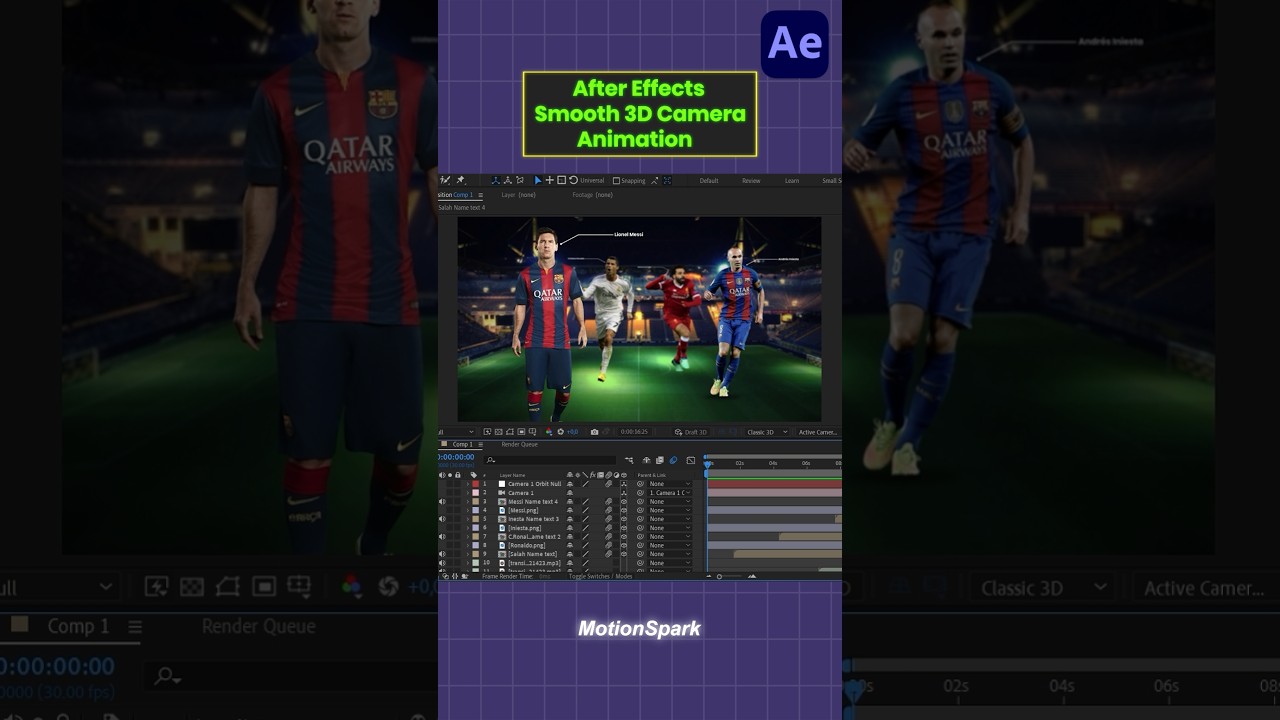Expand the Camera 1 layer properties

coord(468,493)
